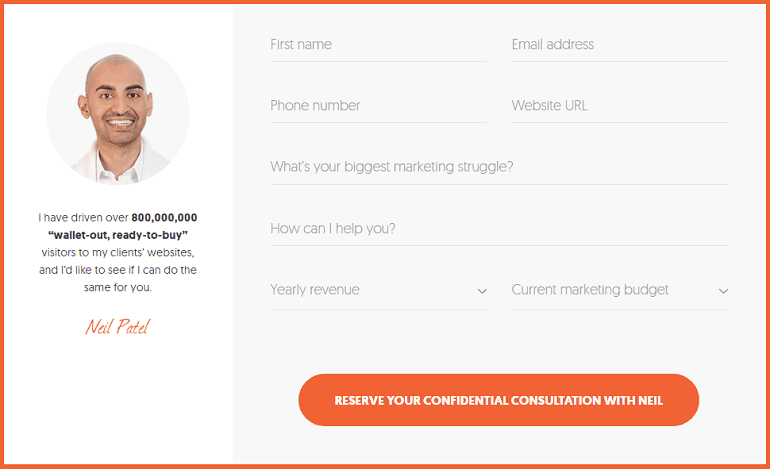
Task: Reserve your confidential consultation with Neil
Action: (x=498, y=400)
